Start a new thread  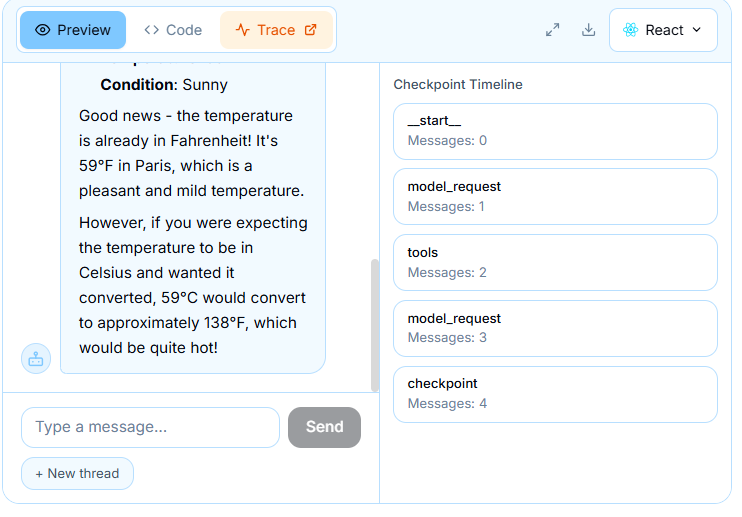(x=77, y=473)
